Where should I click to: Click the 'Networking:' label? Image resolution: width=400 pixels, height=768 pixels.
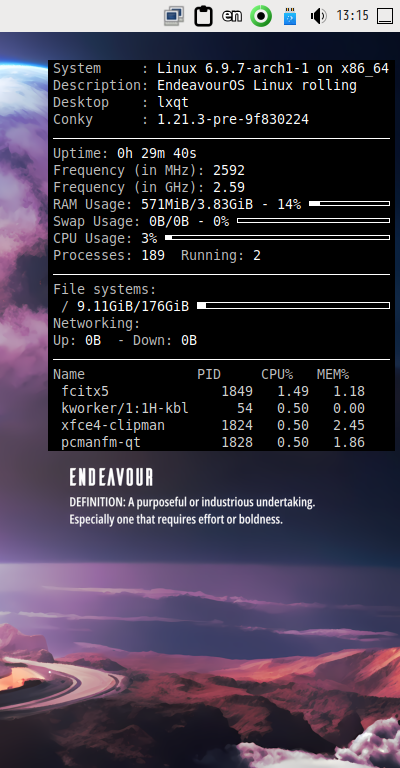tap(96, 324)
